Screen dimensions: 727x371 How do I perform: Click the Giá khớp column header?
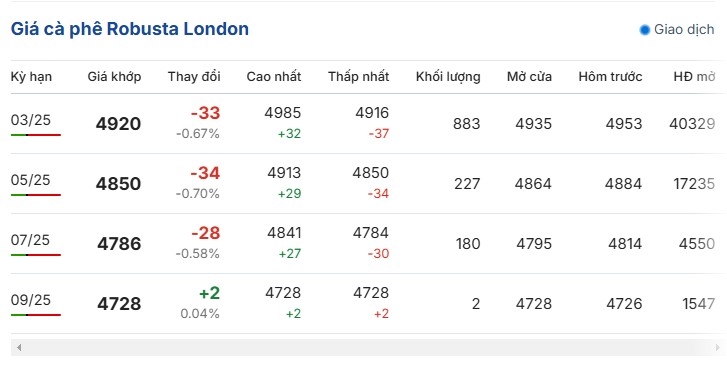114,77
